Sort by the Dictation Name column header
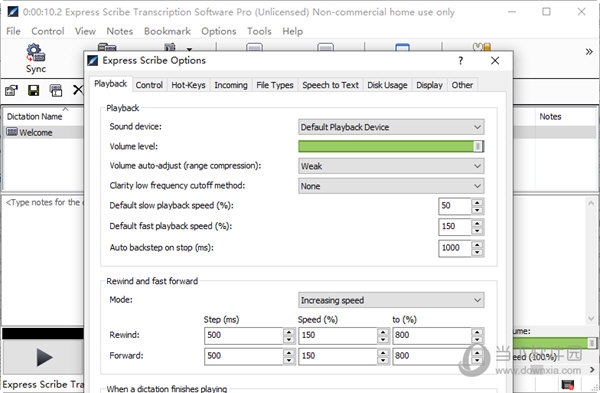The image size is (600, 393). tap(43, 116)
